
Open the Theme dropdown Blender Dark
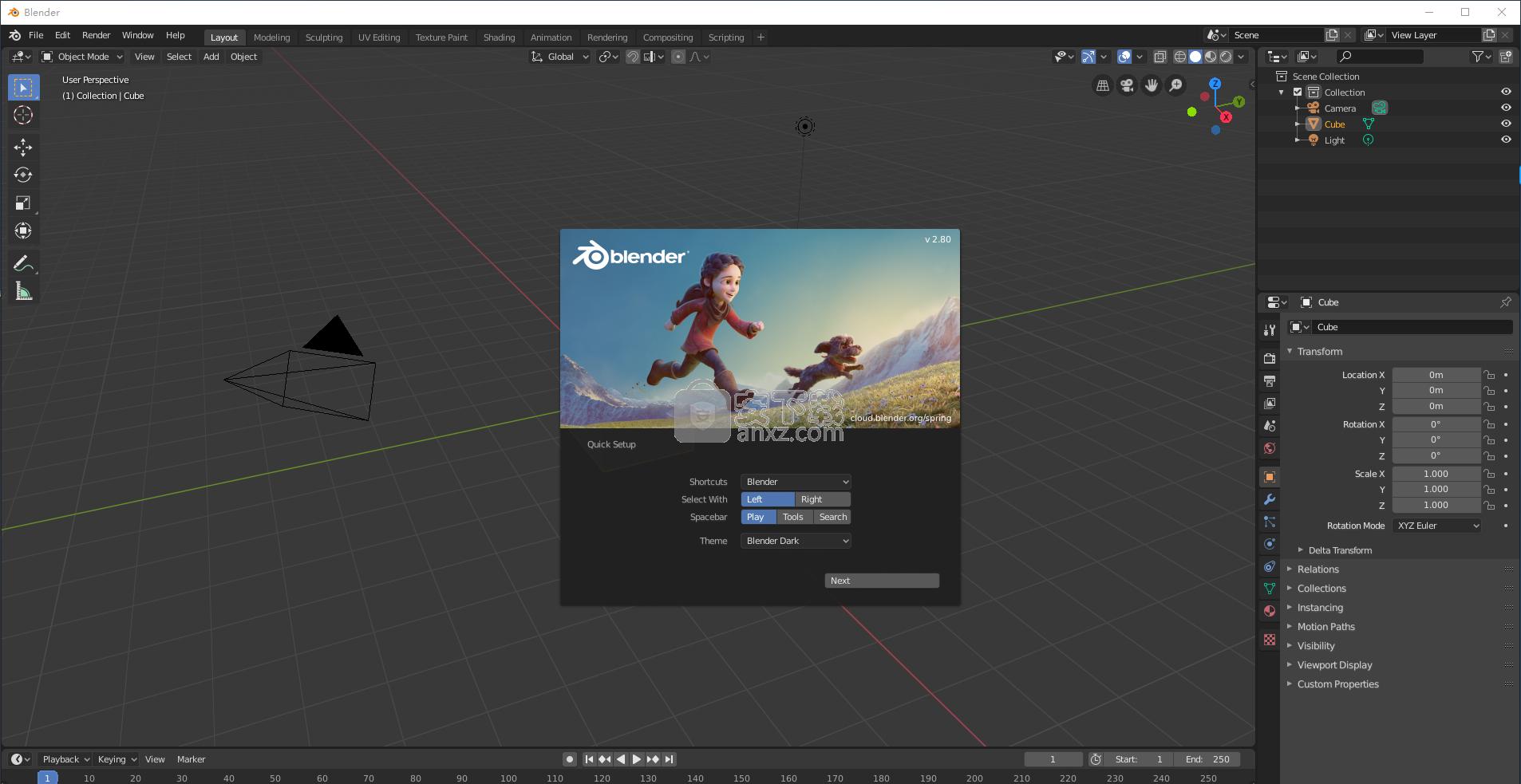[796, 541]
